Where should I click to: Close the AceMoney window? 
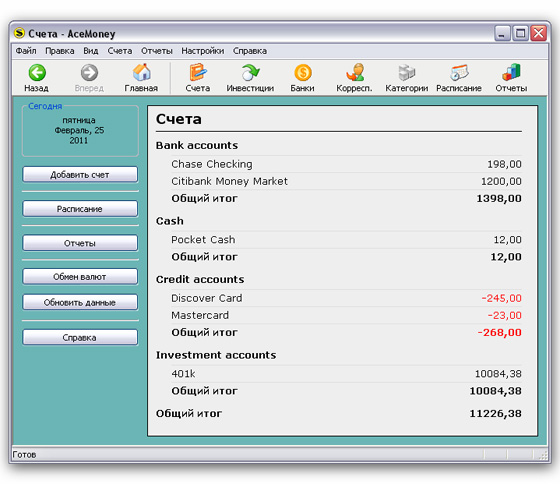(x=538, y=34)
